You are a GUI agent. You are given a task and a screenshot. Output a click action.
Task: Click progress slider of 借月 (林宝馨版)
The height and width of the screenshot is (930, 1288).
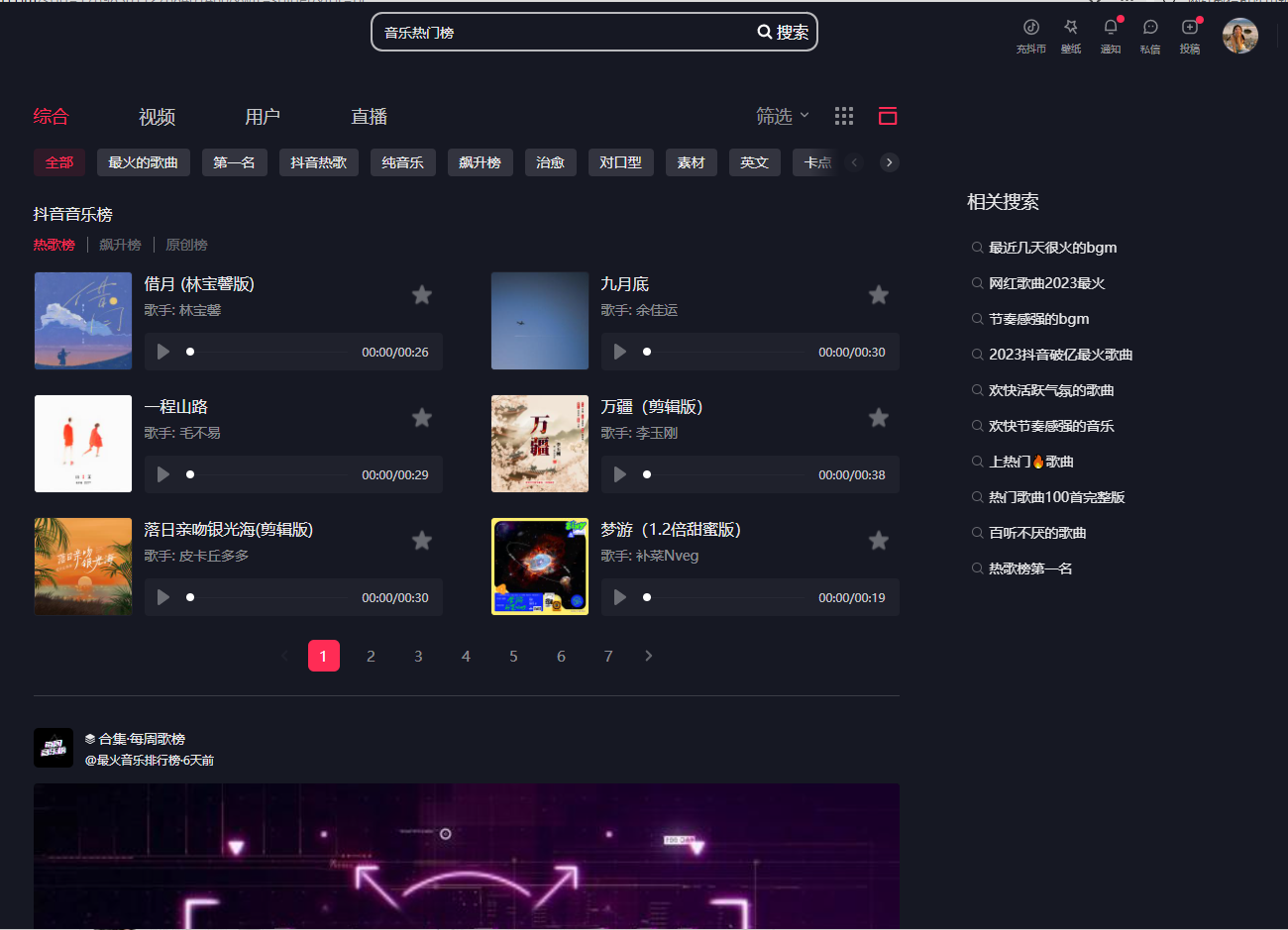[x=268, y=352]
